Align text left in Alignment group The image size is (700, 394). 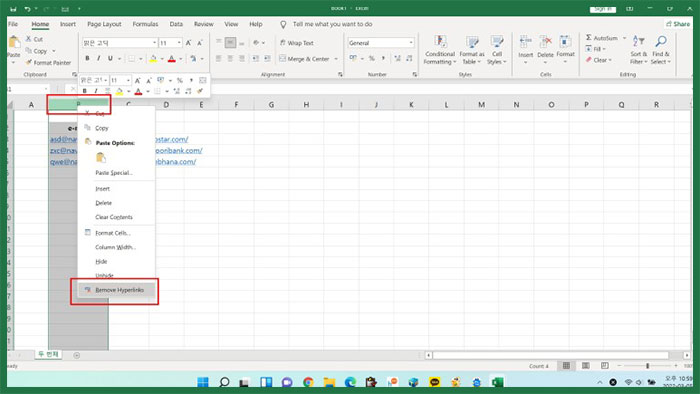click(x=218, y=58)
